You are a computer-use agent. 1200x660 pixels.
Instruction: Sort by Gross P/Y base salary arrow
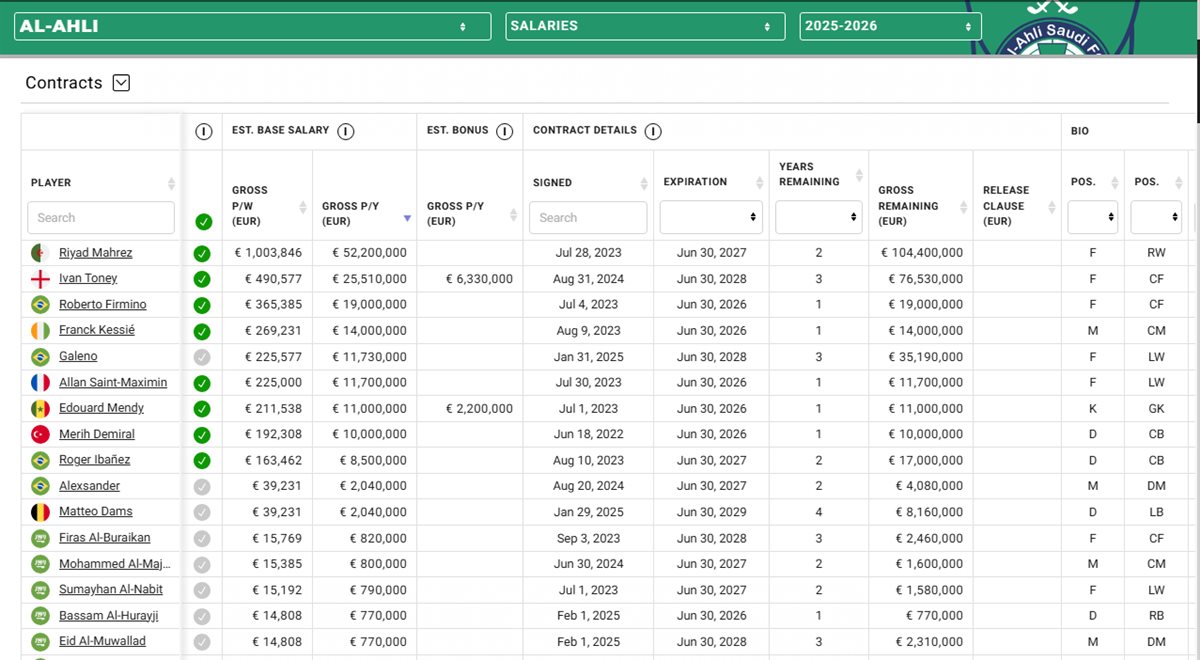pyautogui.click(x=407, y=218)
